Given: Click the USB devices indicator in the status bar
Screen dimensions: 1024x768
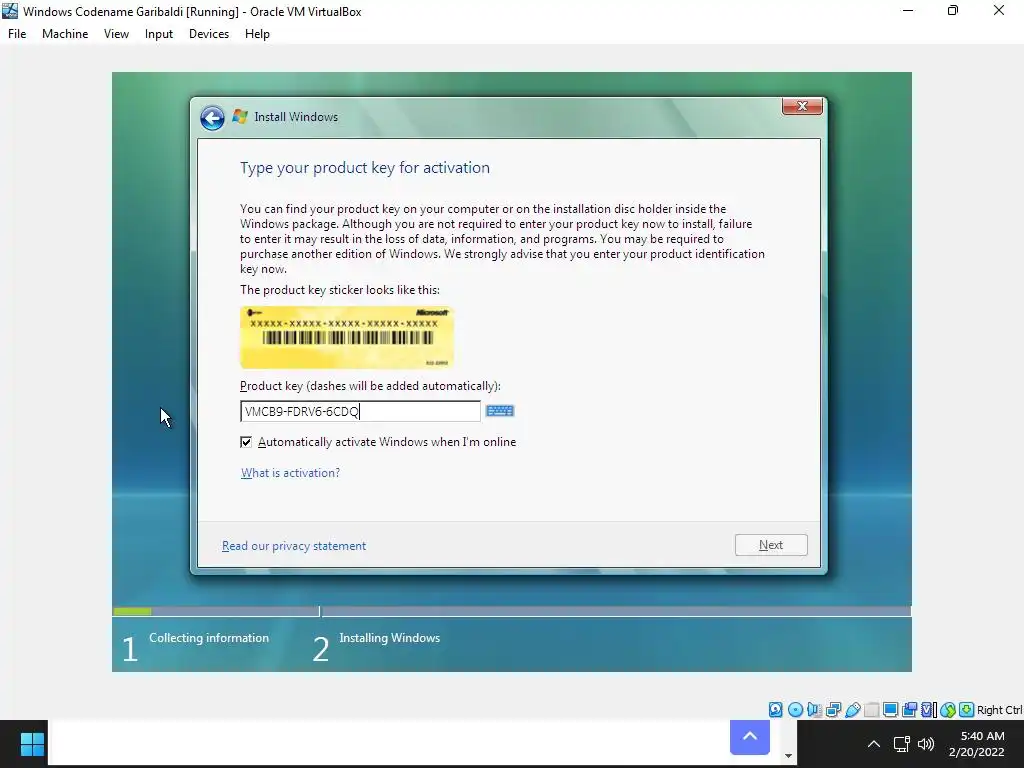Looking at the screenshot, I should [852, 709].
